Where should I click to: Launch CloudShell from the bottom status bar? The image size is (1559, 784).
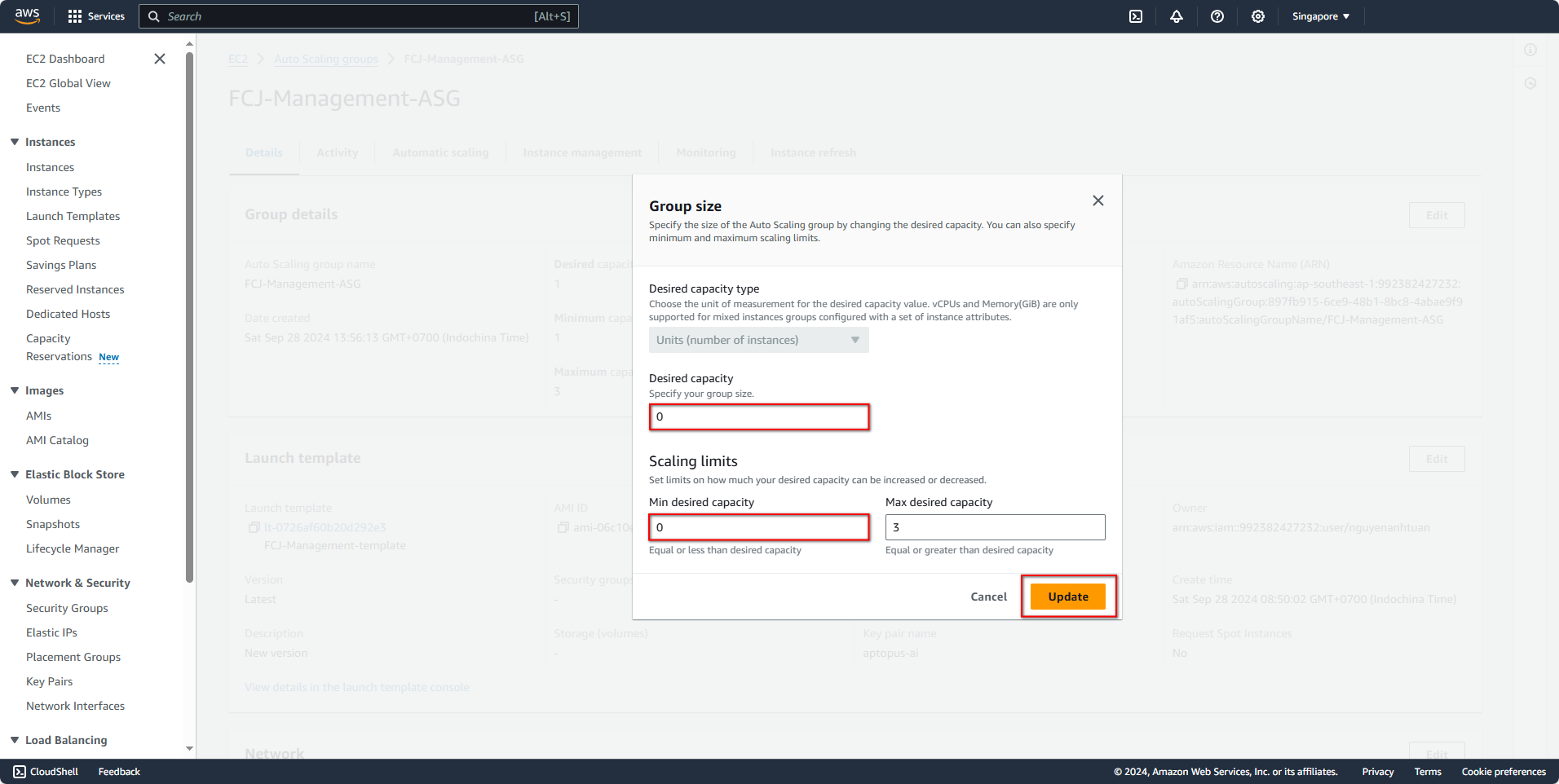click(x=45, y=771)
